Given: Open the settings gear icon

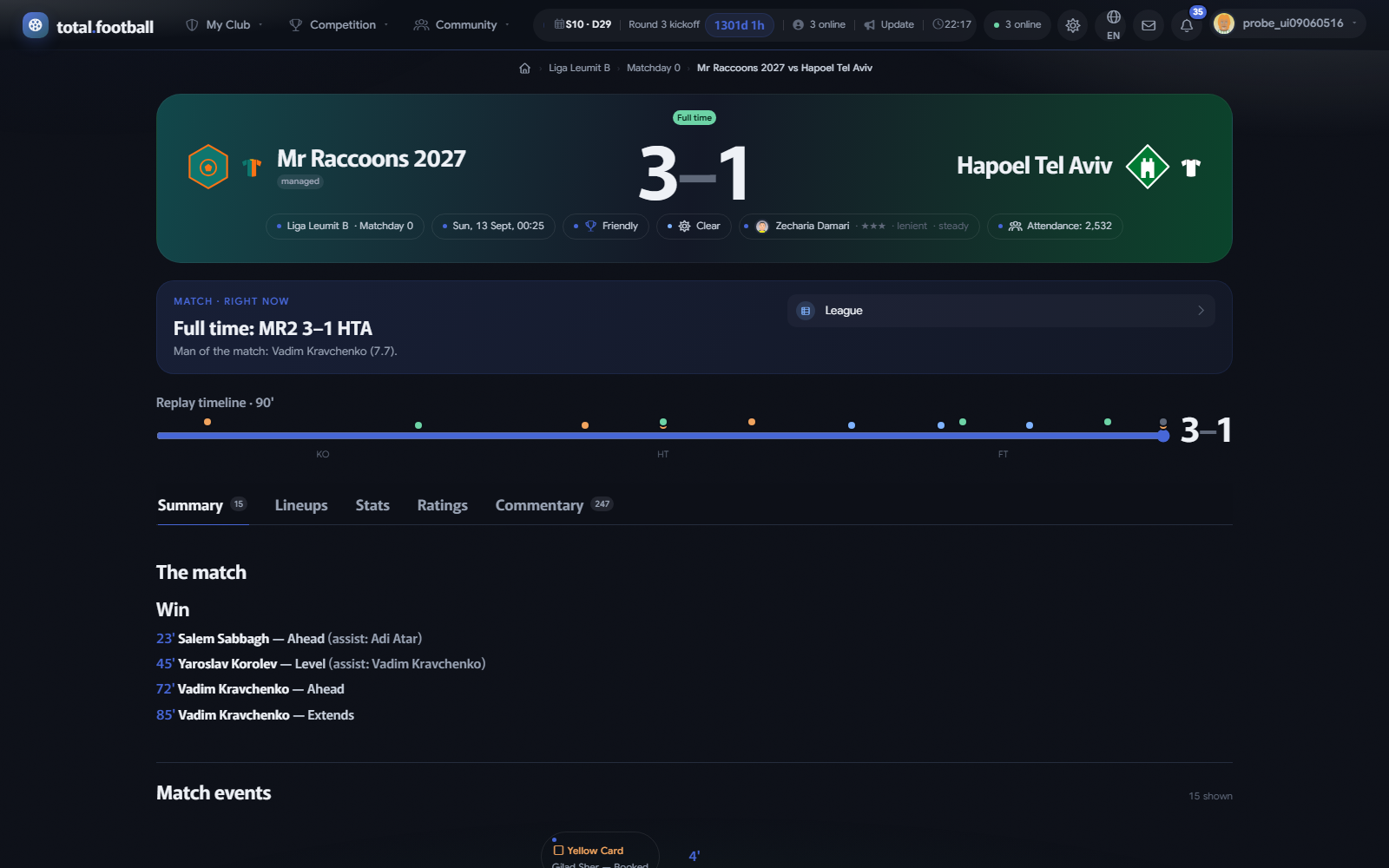Looking at the screenshot, I should tap(1073, 25).
